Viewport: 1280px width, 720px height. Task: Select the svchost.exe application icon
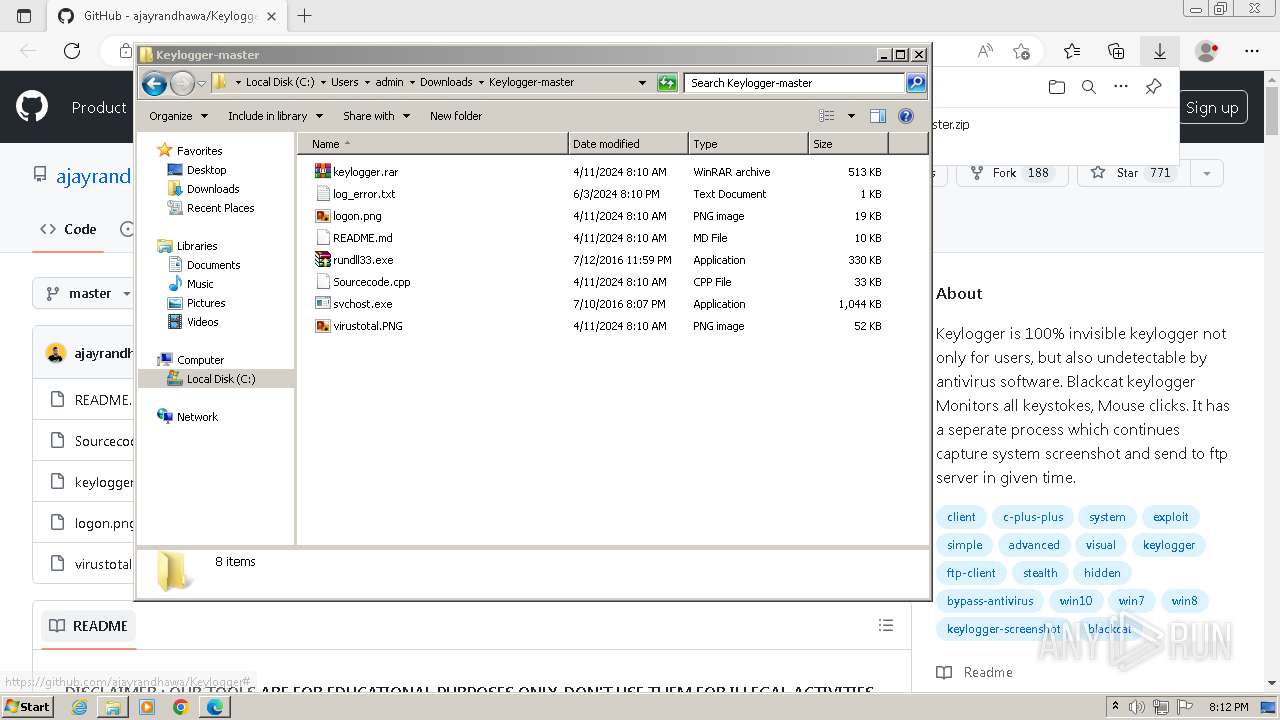[322, 304]
